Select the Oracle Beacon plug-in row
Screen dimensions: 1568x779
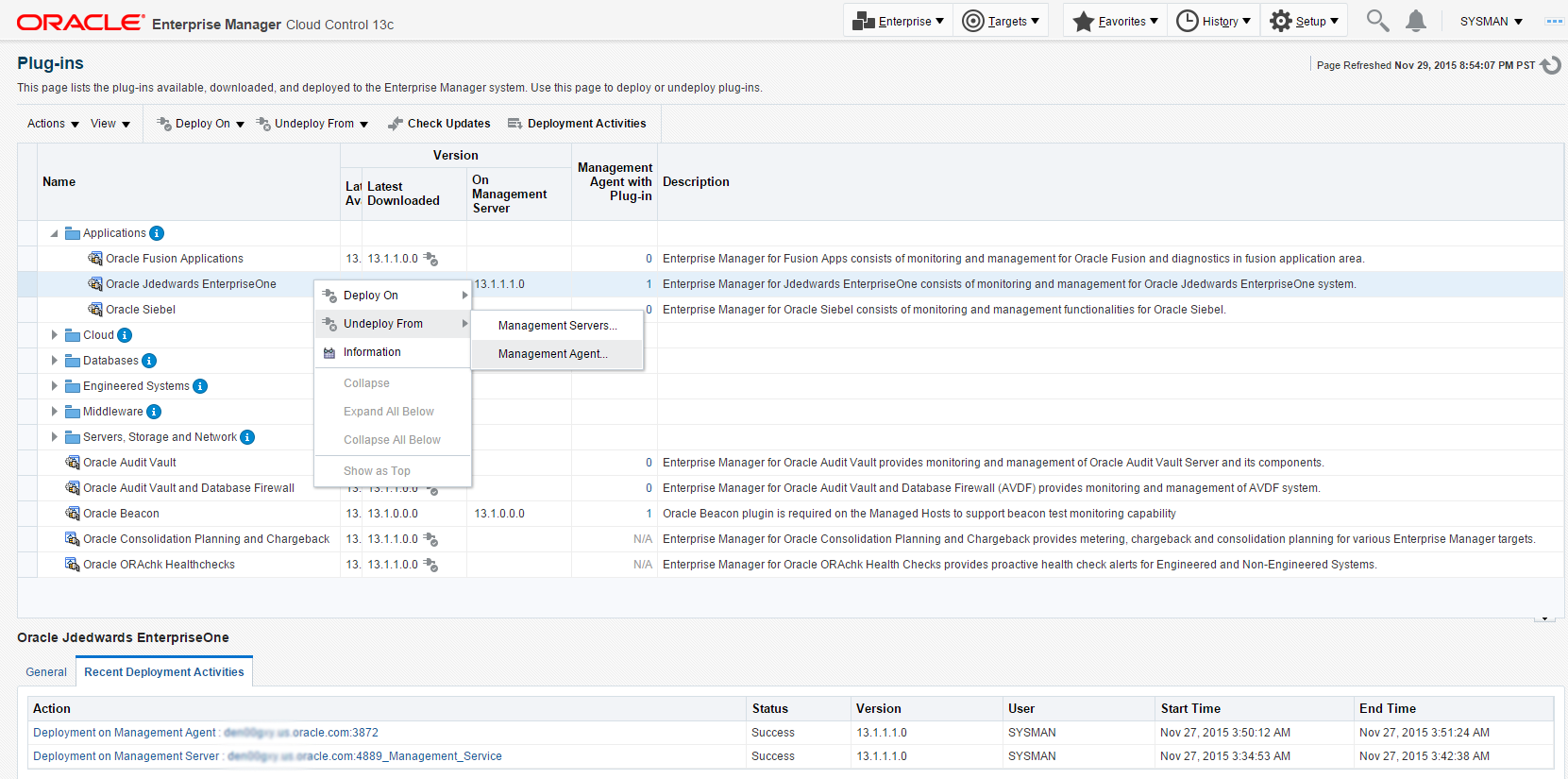coord(121,514)
